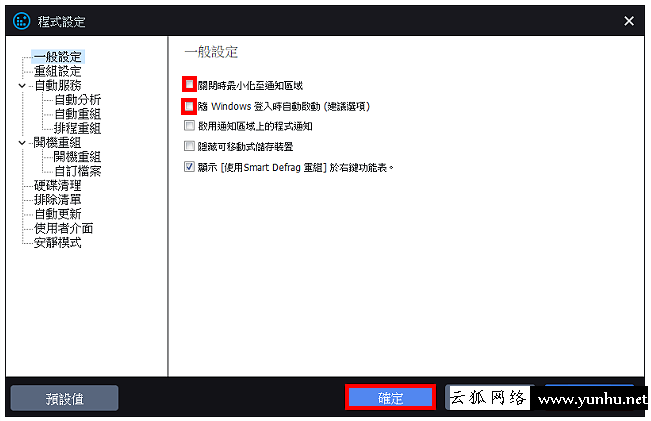This screenshot has height=421, width=651.
Task: Select 一般設定 in the settings tree
Action: pyautogui.click(x=58, y=56)
